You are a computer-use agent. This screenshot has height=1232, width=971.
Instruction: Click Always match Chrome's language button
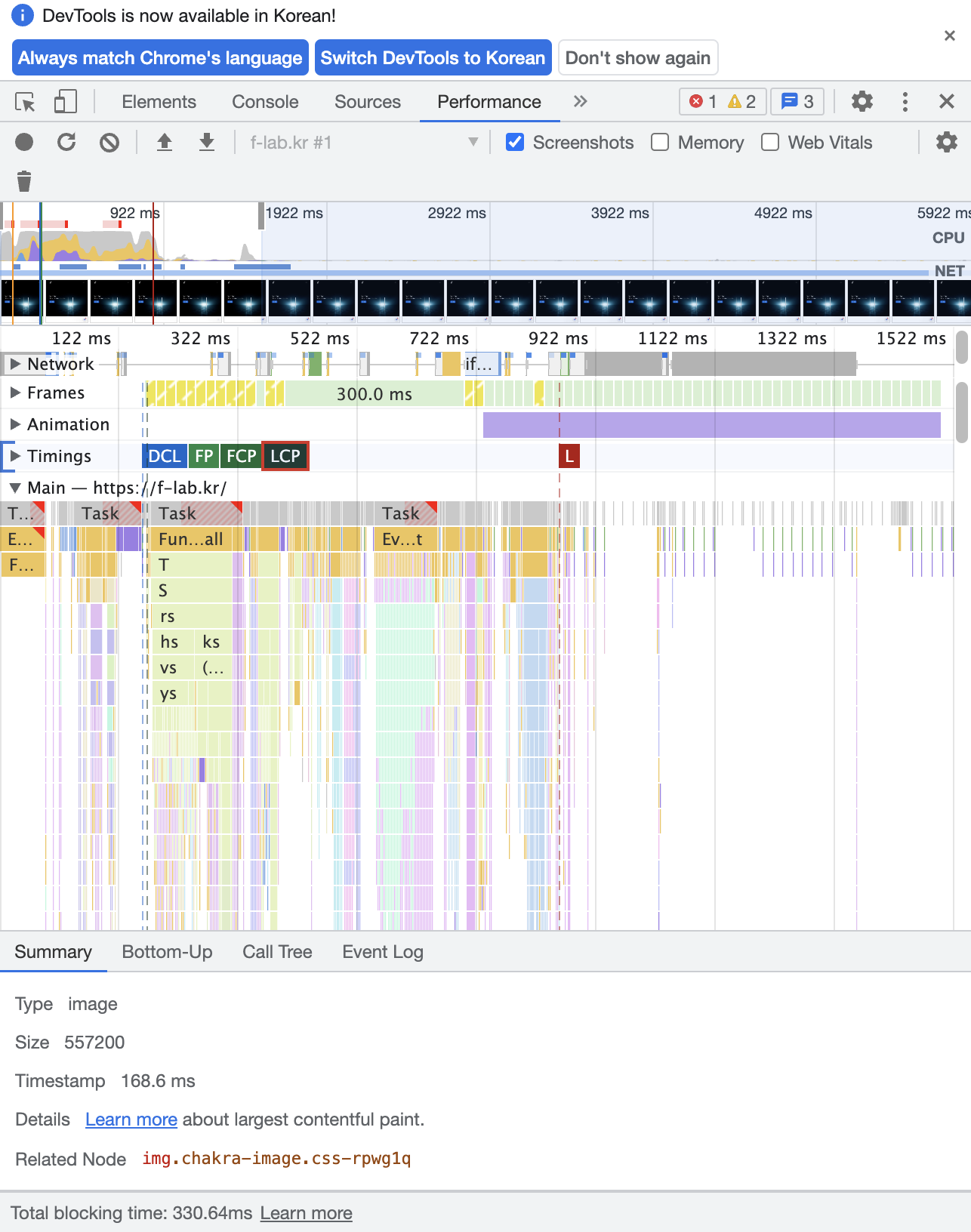point(160,57)
